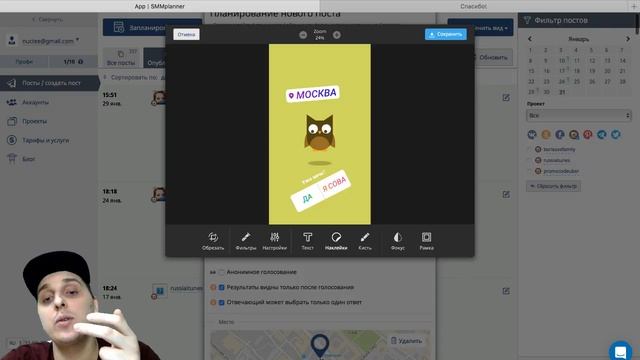Go to next month in calendar
The height and width of the screenshot is (360, 640).
point(628,39)
